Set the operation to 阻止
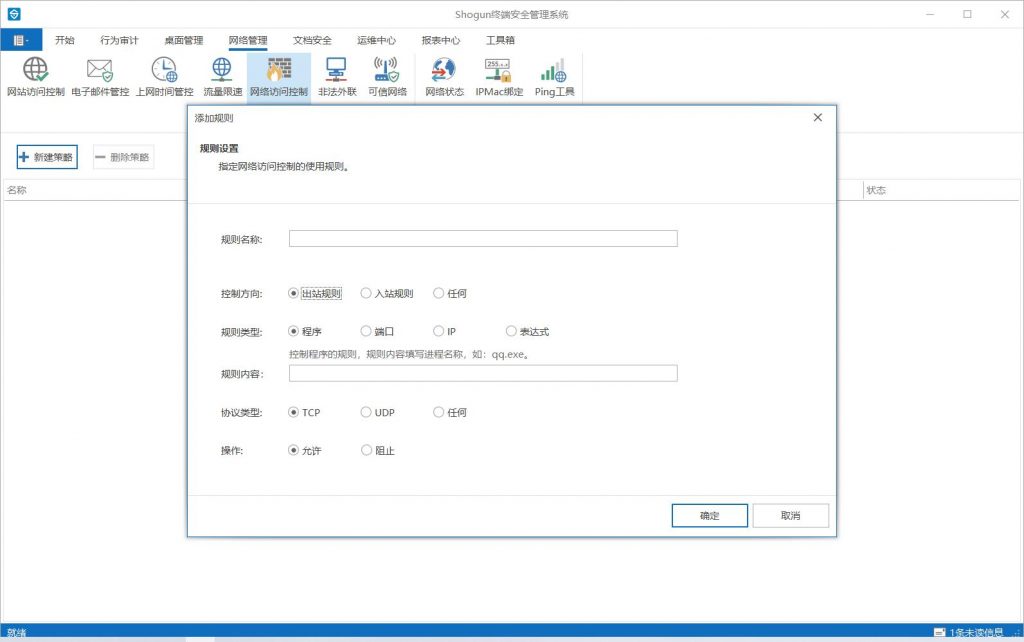Screen dimensions: 1024x642 [x=366, y=450]
